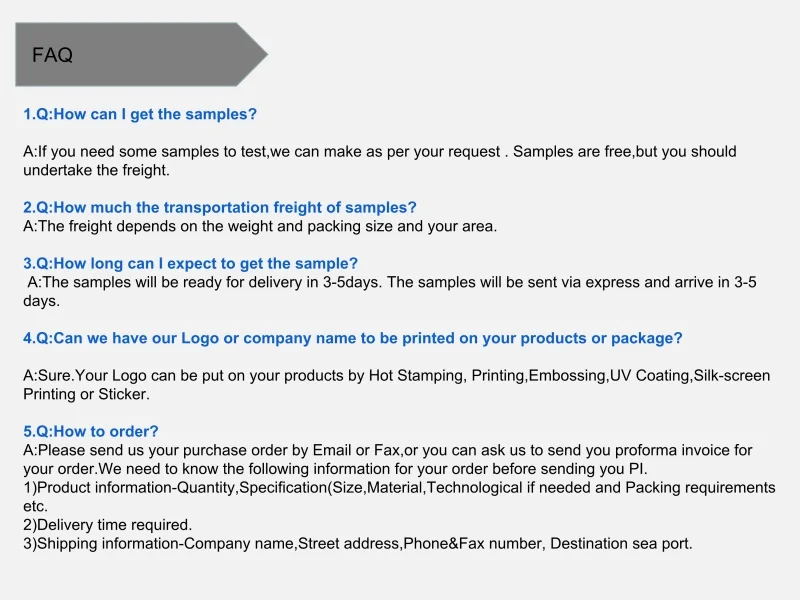Viewport: 800px width, 600px height.
Task: Click the "FAQ" title text
Action: [52, 55]
